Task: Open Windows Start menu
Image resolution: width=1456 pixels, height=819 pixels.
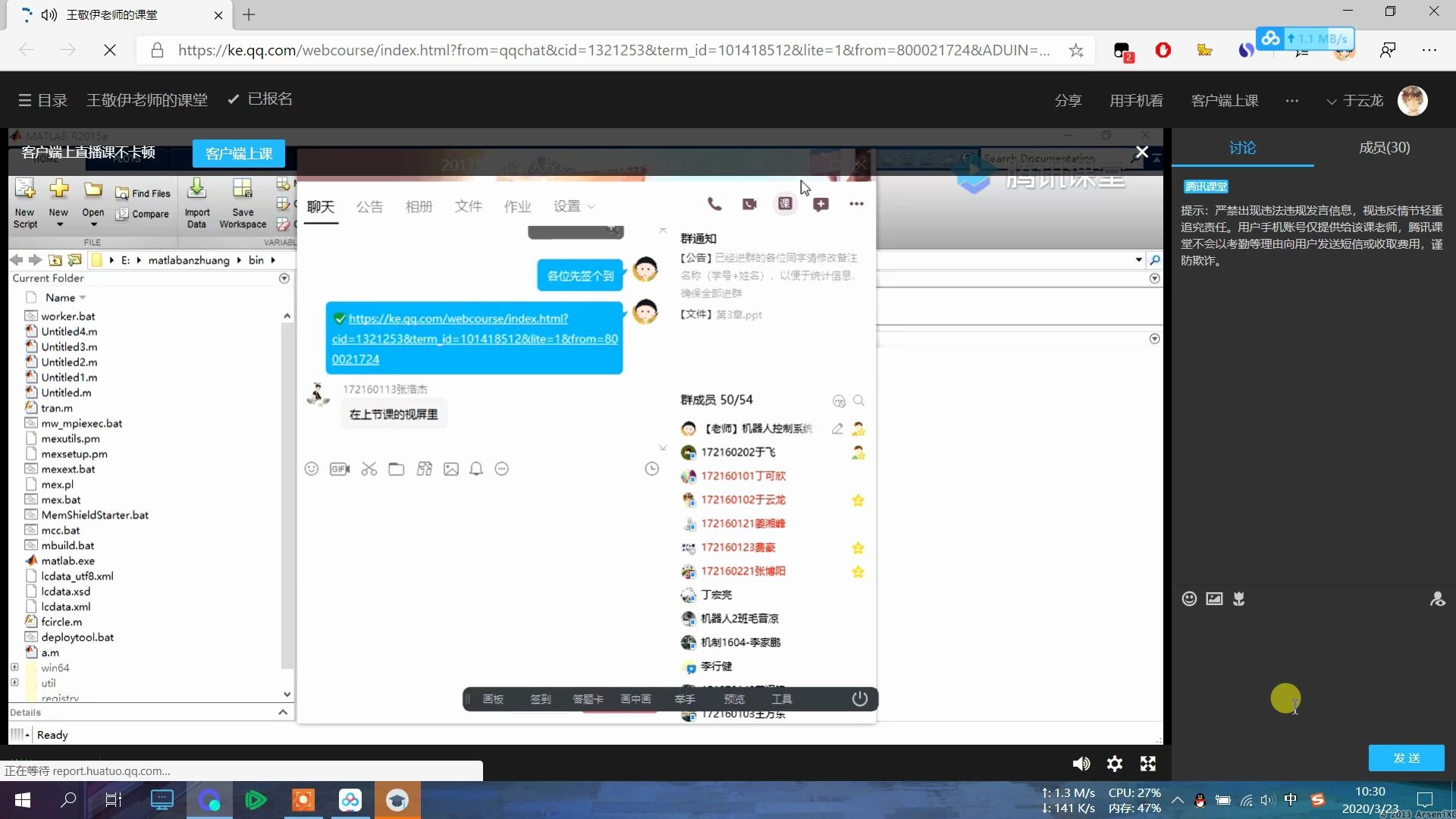Action: tap(23, 800)
